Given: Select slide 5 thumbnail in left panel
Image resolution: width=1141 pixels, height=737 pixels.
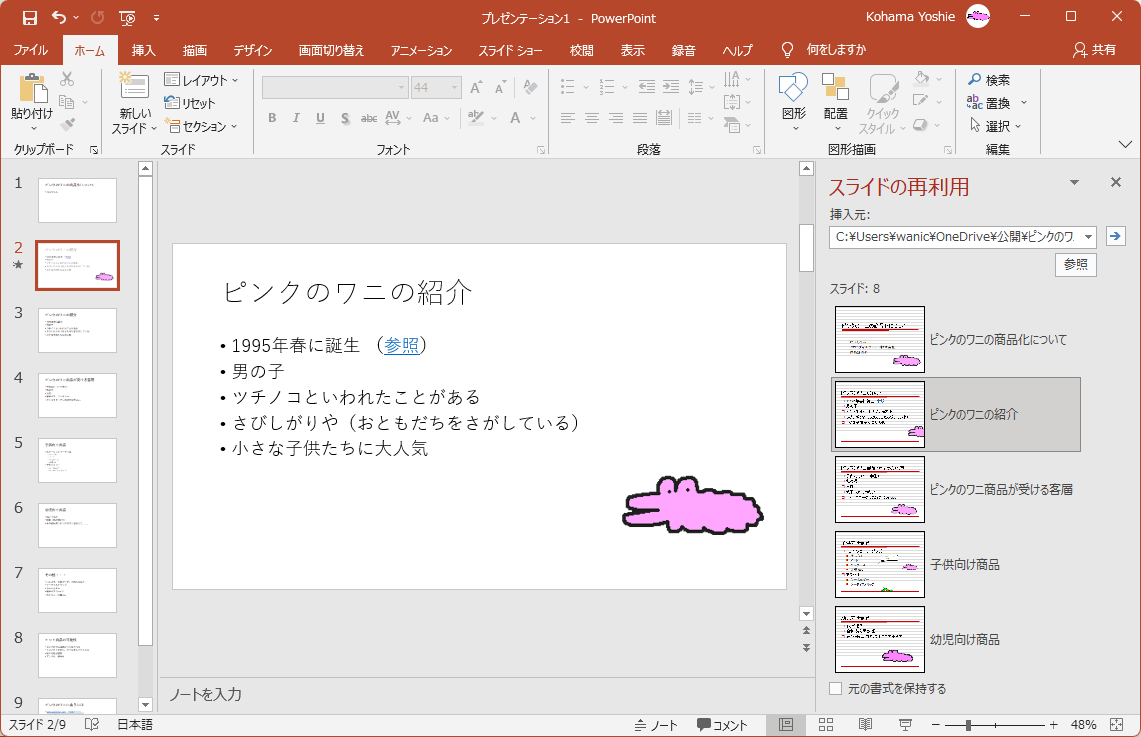Looking at the screenshot, I should (x=77, y=460).
